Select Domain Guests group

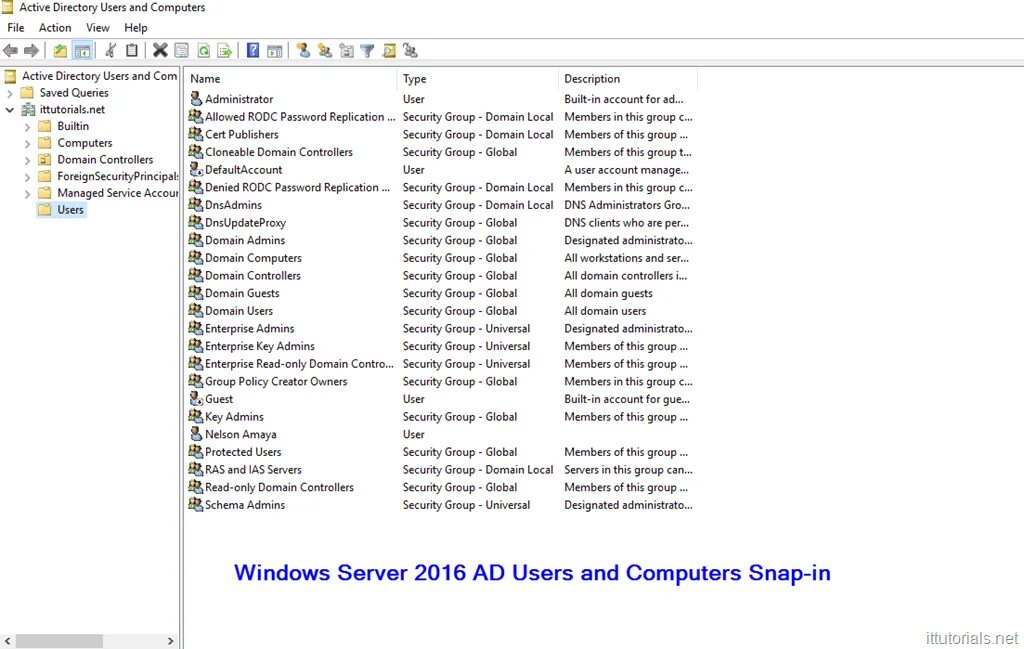click(x=242, y=293)
